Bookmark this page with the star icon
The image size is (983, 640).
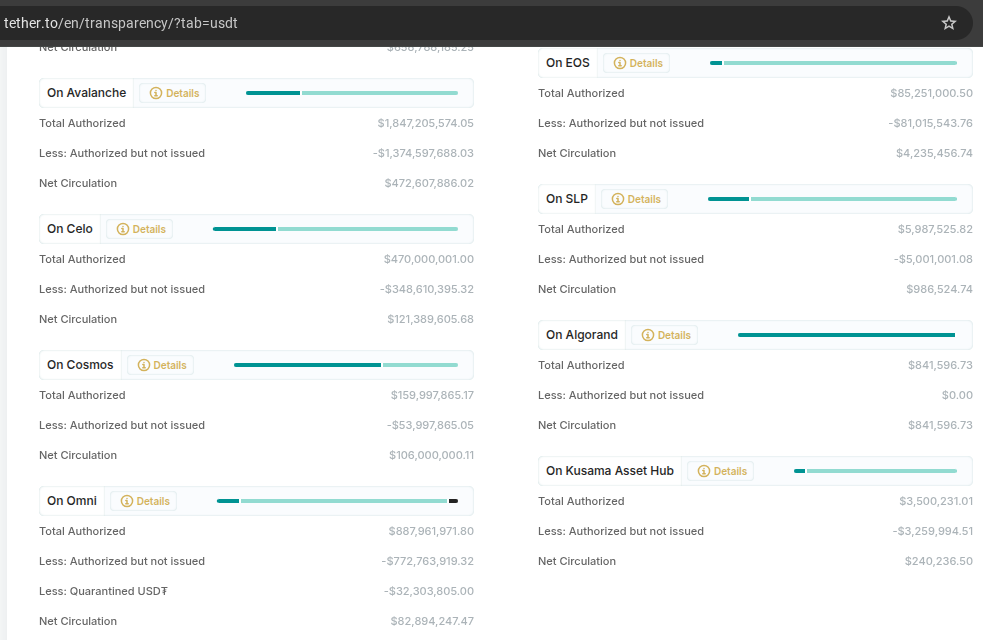pyautogui.click(x=949, y=23)
